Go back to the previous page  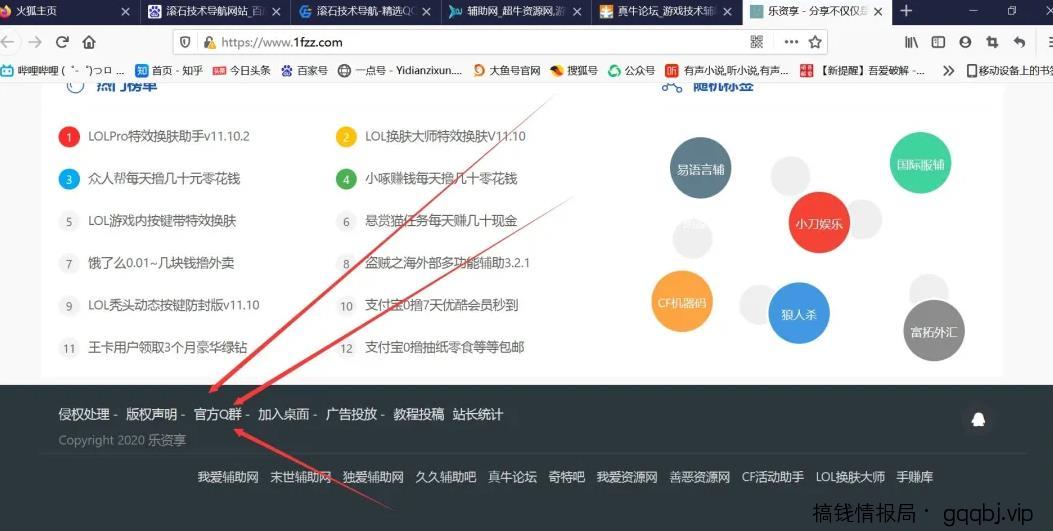(x=7, y=42)
